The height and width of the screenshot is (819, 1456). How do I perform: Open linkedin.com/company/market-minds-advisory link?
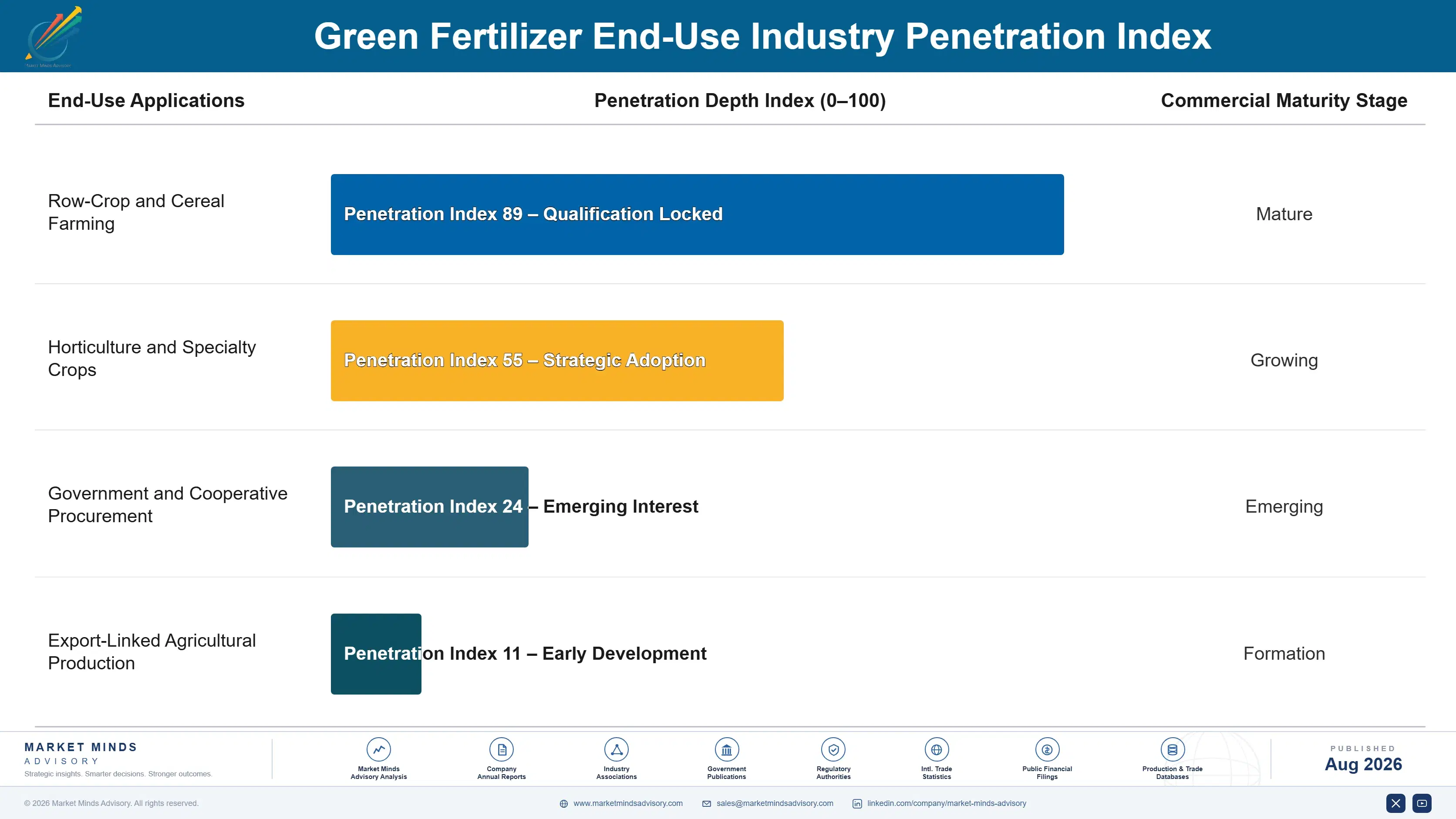pos(947,803)
